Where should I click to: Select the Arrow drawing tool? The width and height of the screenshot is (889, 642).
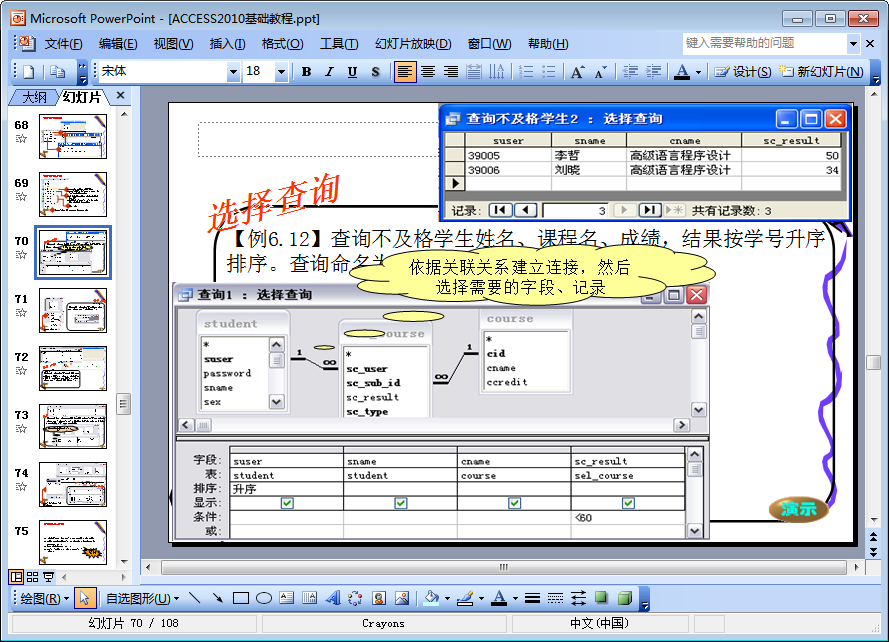coord(218,598)
